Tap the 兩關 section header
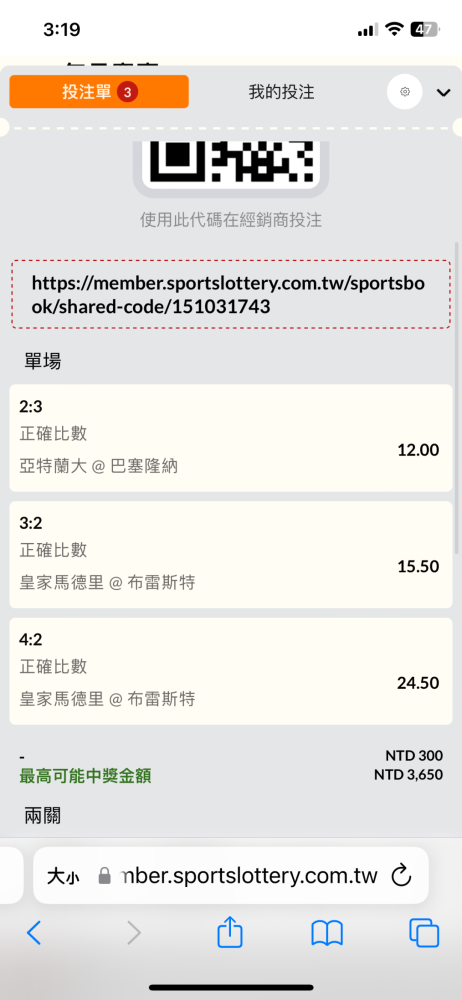462x1000 pixels. (x=43, y=814)
